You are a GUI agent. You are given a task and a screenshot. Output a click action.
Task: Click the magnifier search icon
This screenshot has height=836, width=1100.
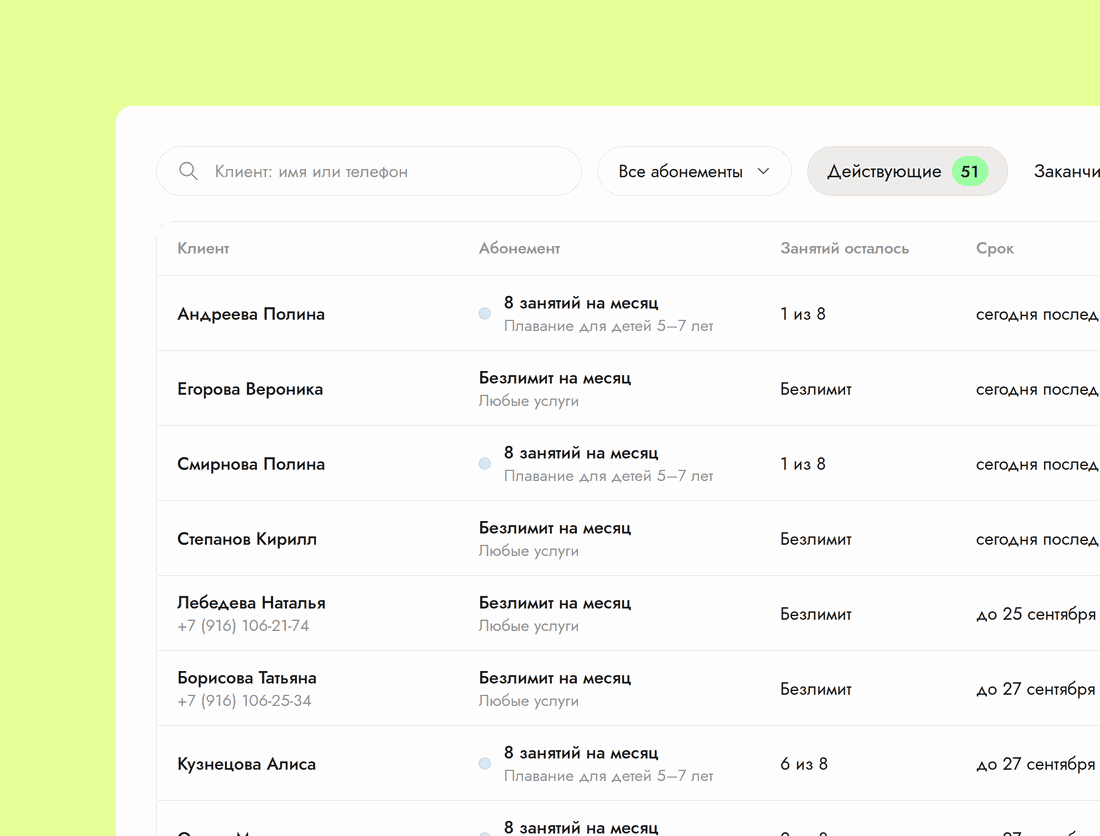pyautogui.click(x=188, y=171)
